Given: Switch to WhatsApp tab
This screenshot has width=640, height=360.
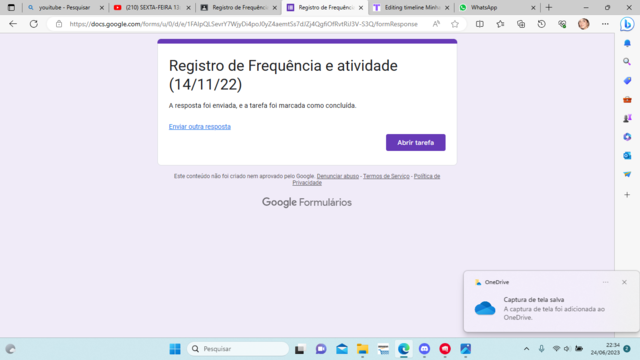Looking at the screenshot, I should (x=498, y=7).
